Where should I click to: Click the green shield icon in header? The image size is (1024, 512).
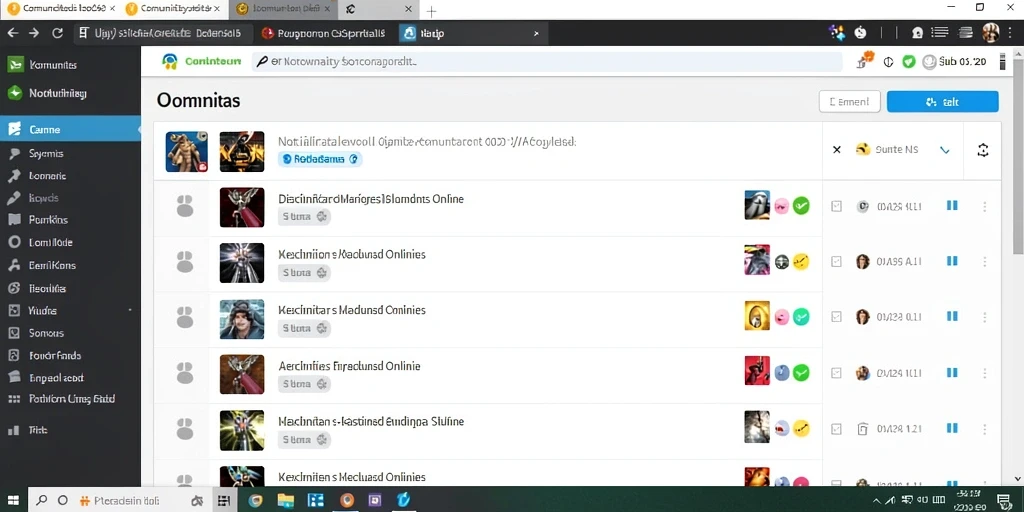point(908,62)
